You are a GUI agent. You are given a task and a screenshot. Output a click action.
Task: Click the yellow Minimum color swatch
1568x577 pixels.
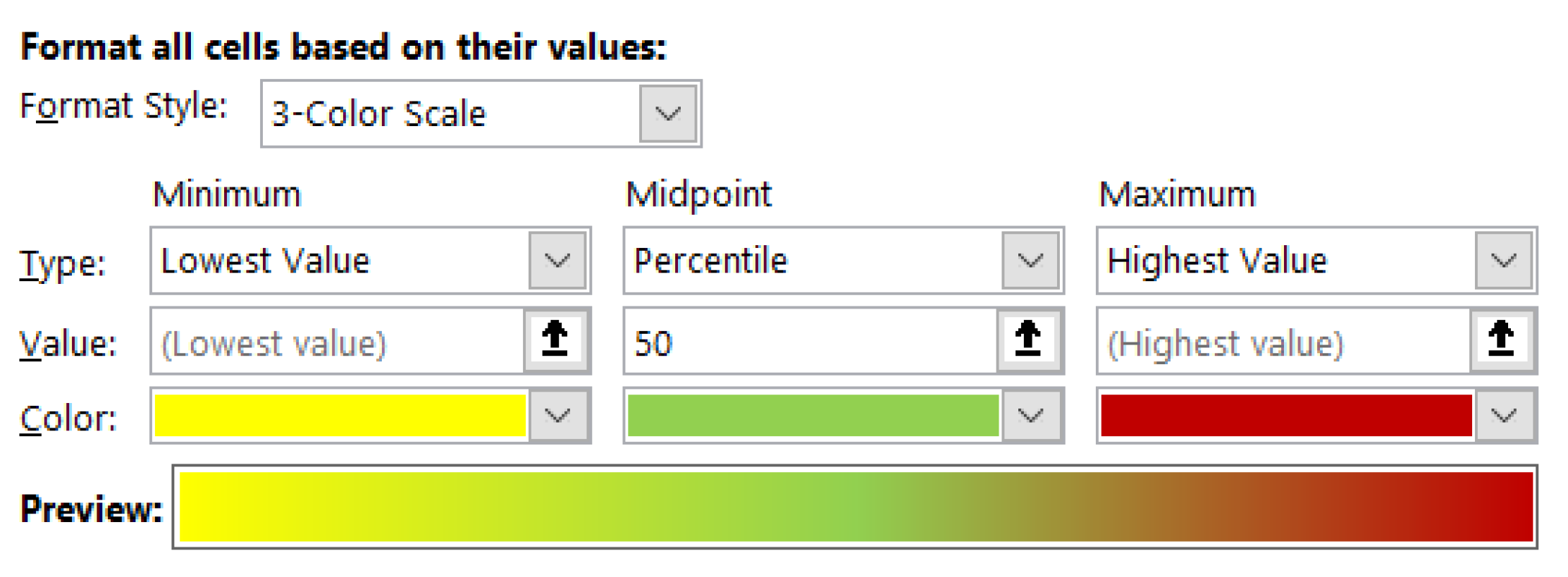(x=340, y=416)
